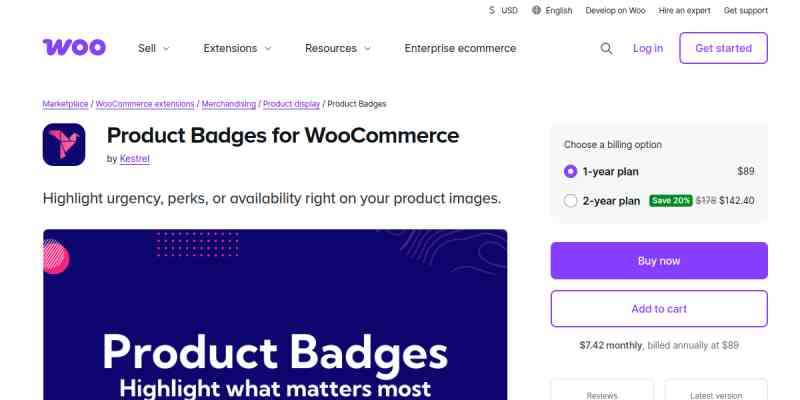Click the globe language icon
Screen dimensions: 800x400
(x=537, y=10)
